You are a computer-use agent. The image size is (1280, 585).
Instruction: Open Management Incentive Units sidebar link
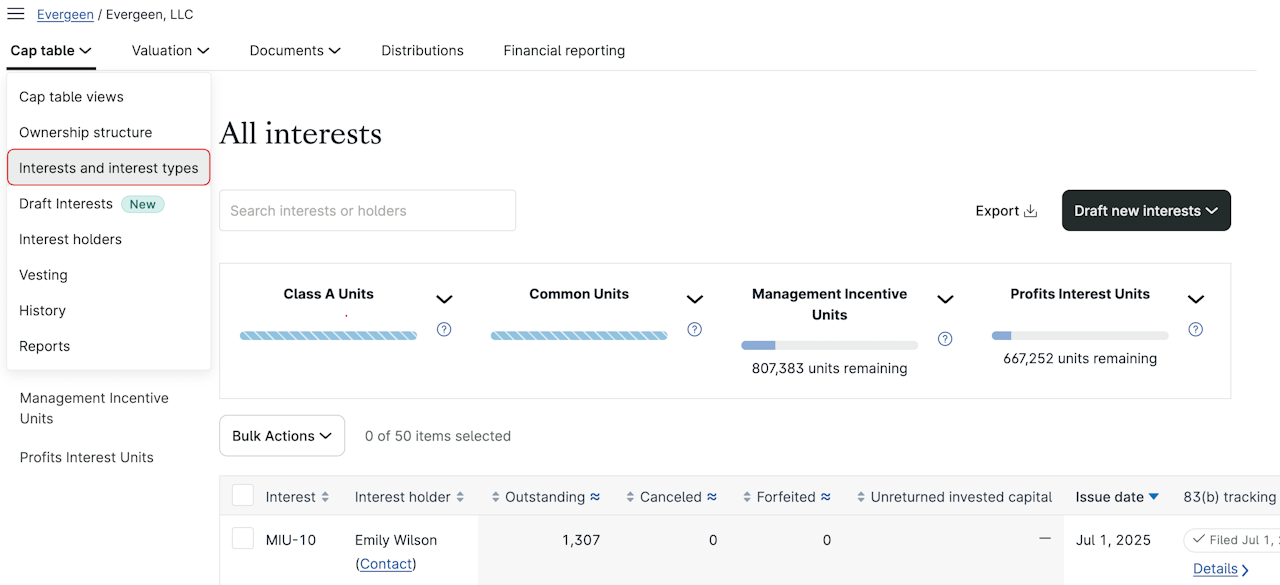tap(94, 408)
